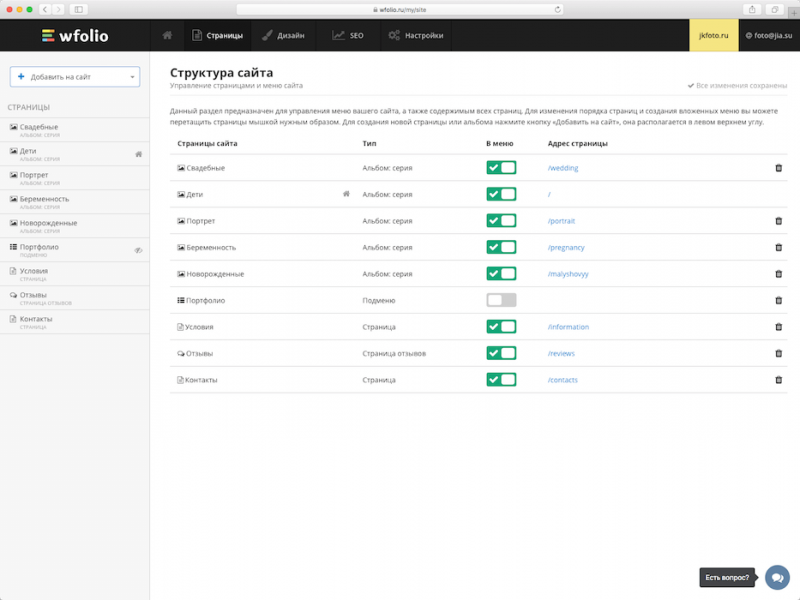800x600 pixels.
Task: Open the /wedding page address link
Action: 563,168
